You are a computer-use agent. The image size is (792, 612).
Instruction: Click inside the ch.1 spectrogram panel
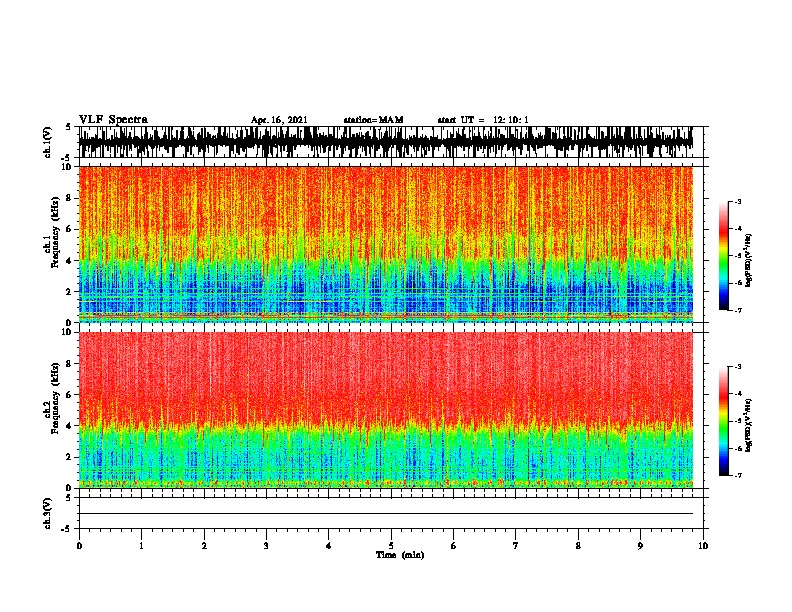click(386, 244)
